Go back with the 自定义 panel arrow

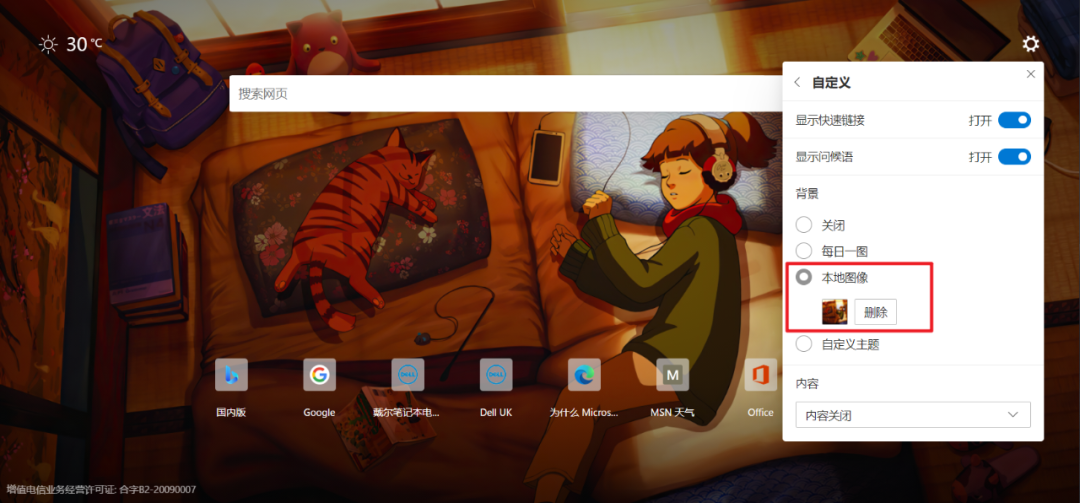(798, 83)
